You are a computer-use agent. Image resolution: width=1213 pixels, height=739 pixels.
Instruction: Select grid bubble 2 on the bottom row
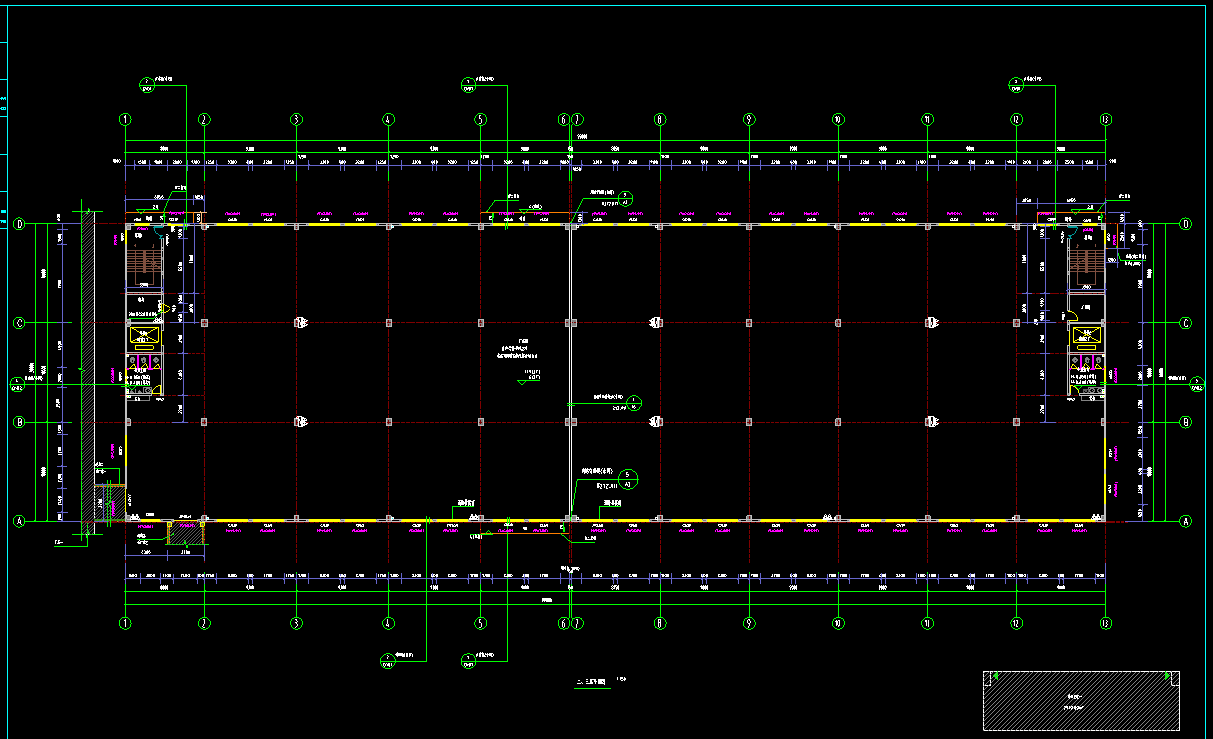click(204, 623)
